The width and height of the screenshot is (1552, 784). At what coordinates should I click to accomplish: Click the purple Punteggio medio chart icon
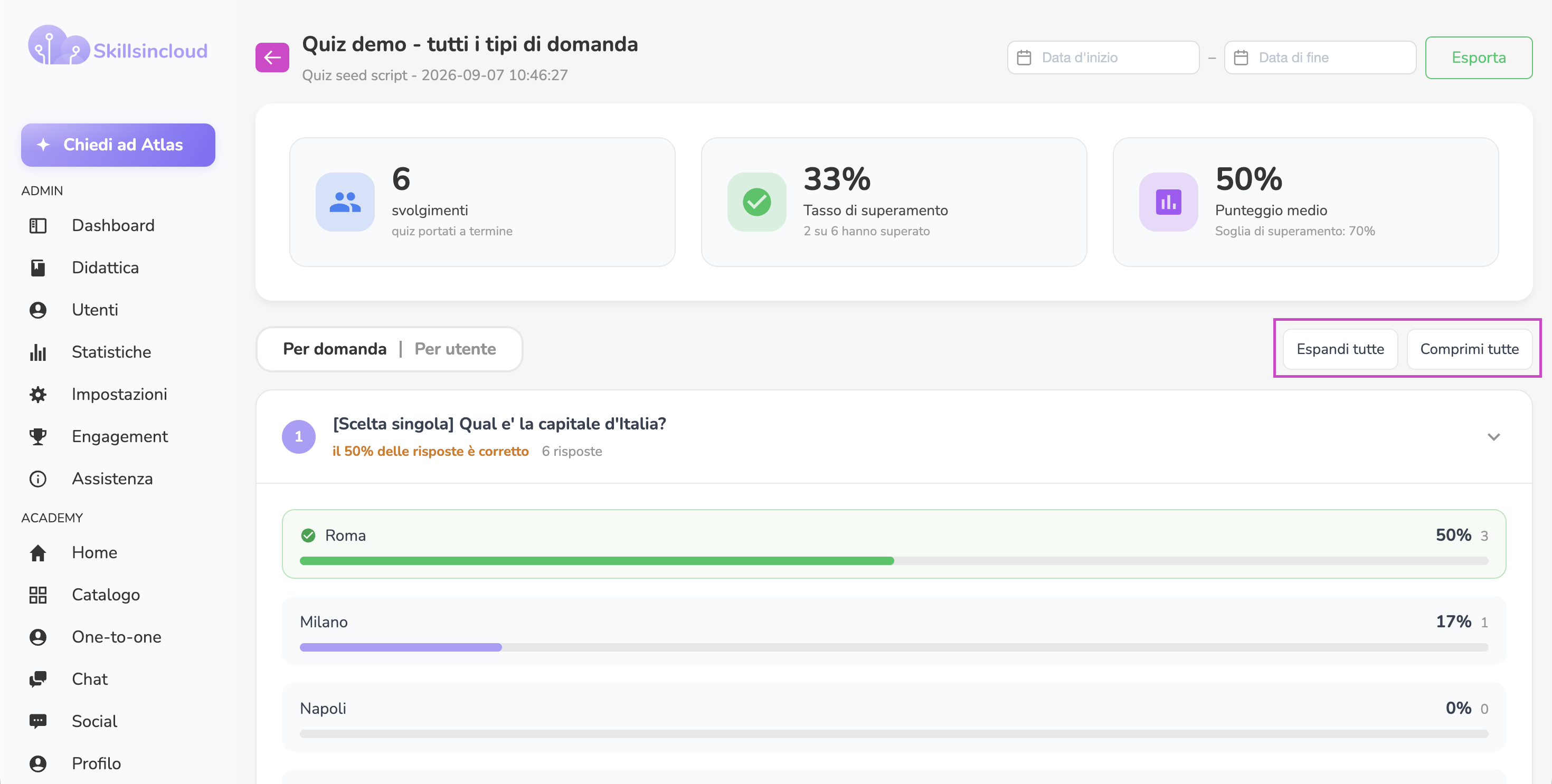coord(1168,202)
